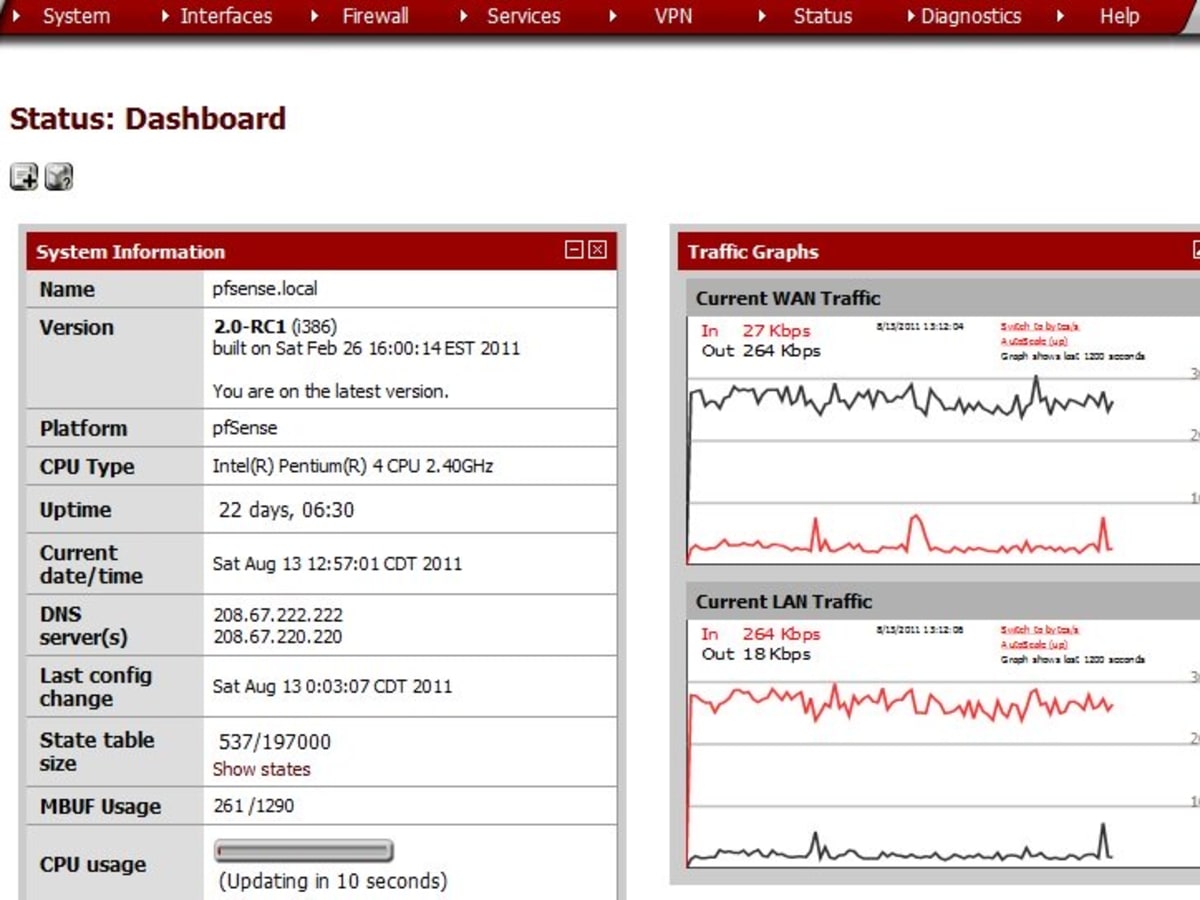Click 'built on Sat Feb 26 16:00:14 EST 2011'
The width and height of the screenshot is (1200, 900).
[366, 349]
